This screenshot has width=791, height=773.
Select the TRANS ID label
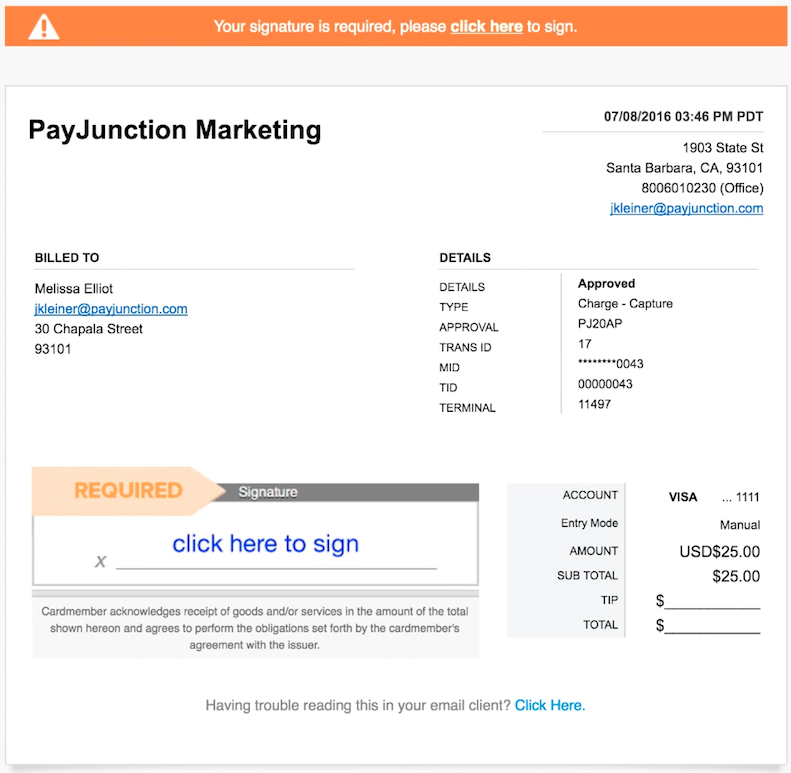click(x=465, y=347)
